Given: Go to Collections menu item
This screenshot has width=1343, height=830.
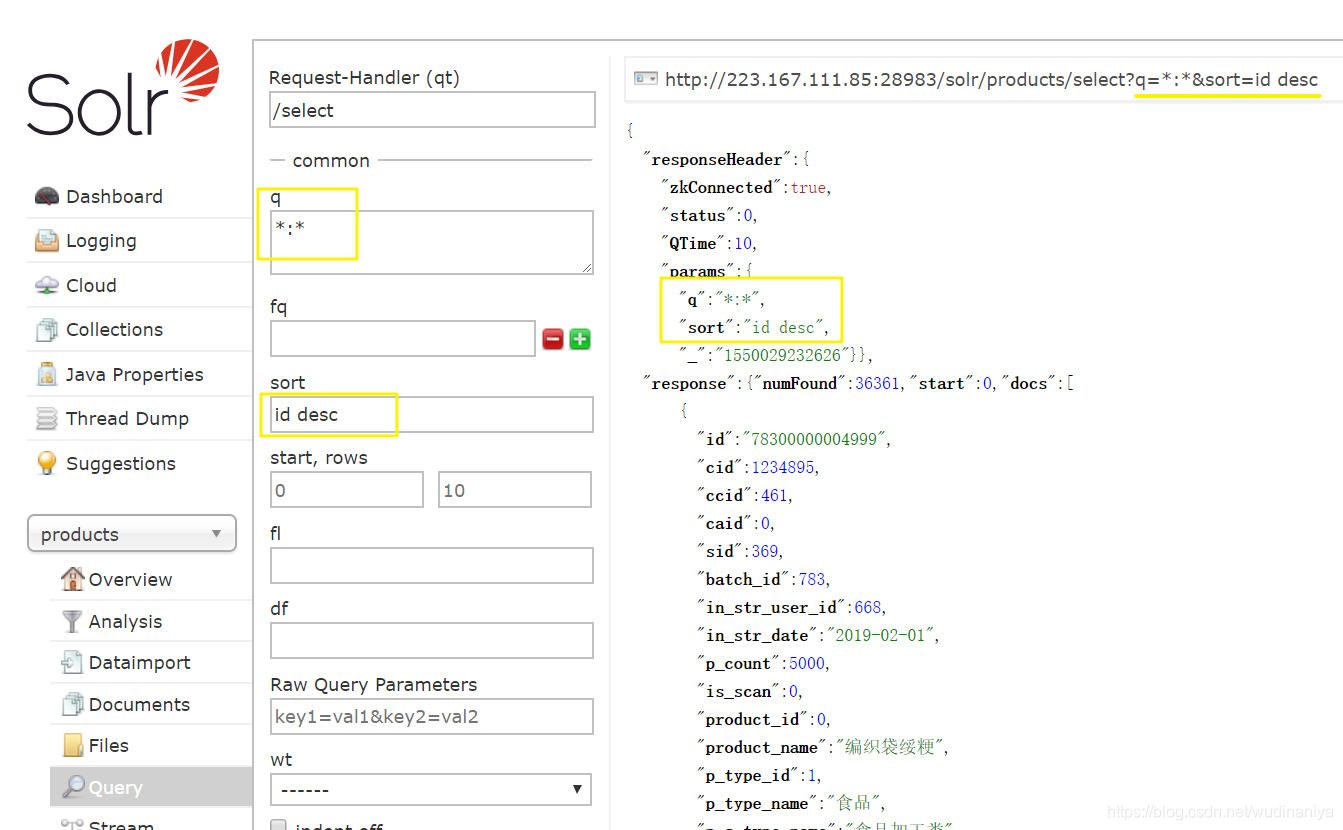Looking at the screenshot, I should pyautogui.click(x=114, y=330).
